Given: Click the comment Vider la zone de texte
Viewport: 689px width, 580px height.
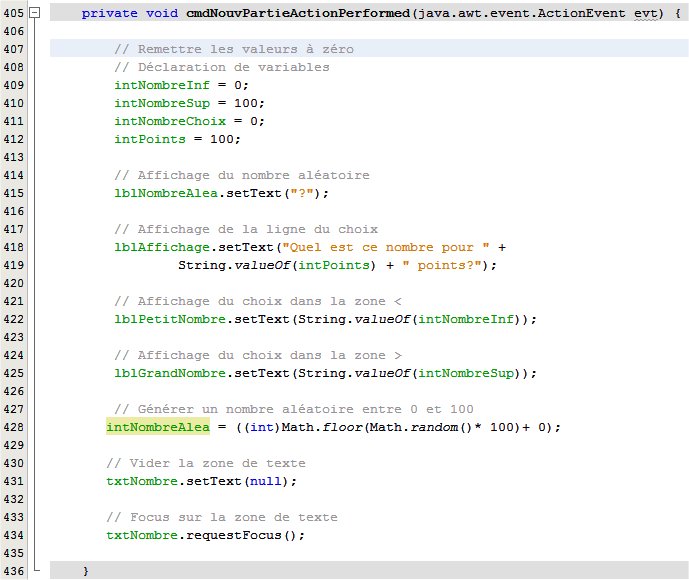Looking at the screenshot, I should click(206, 464).
